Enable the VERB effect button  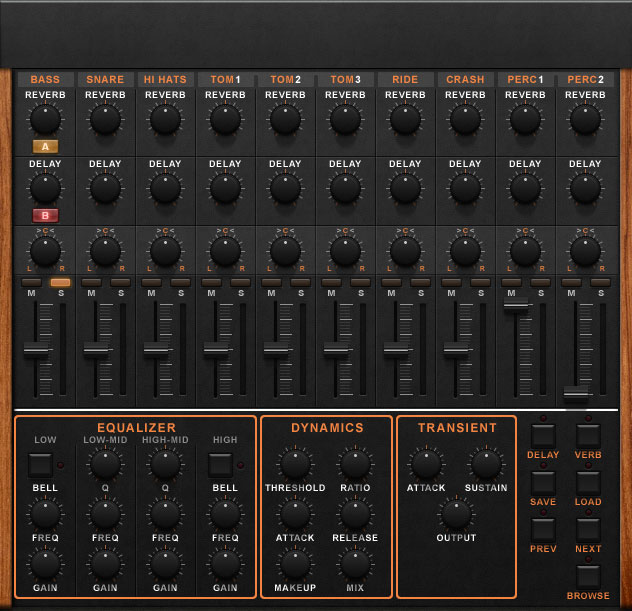588,435
